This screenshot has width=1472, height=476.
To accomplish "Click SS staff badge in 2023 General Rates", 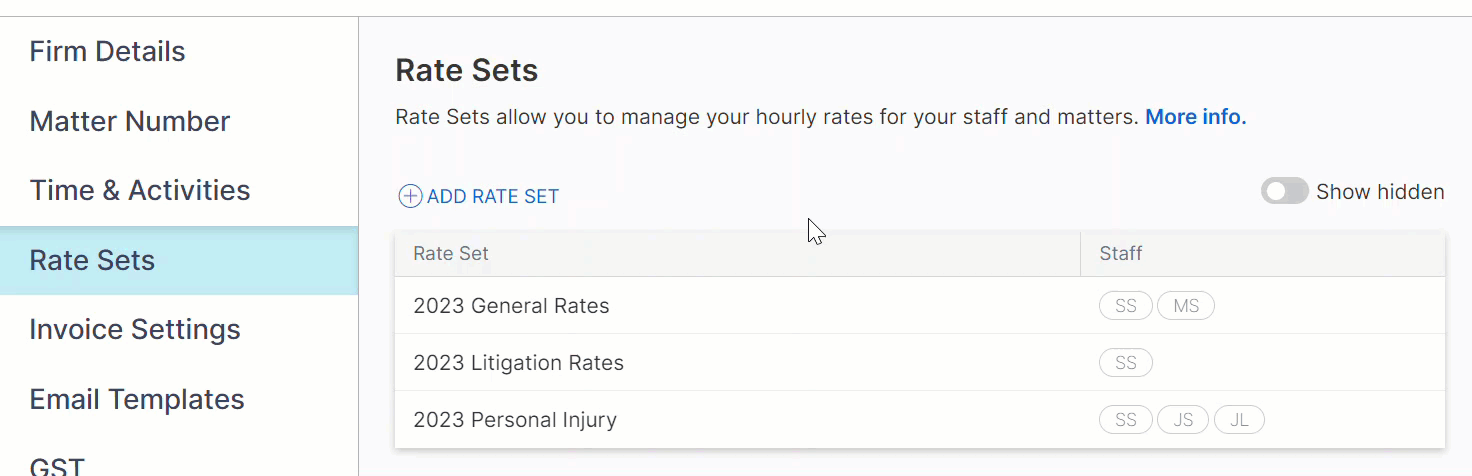I will click(x=1126, y=306).
